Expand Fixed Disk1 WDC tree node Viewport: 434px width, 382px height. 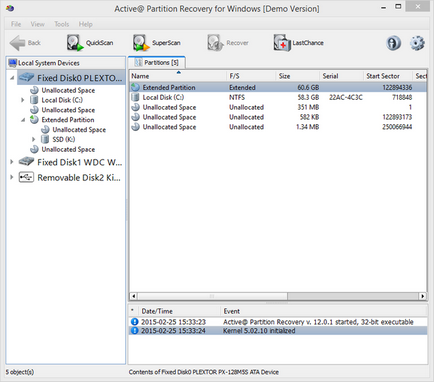12,162
